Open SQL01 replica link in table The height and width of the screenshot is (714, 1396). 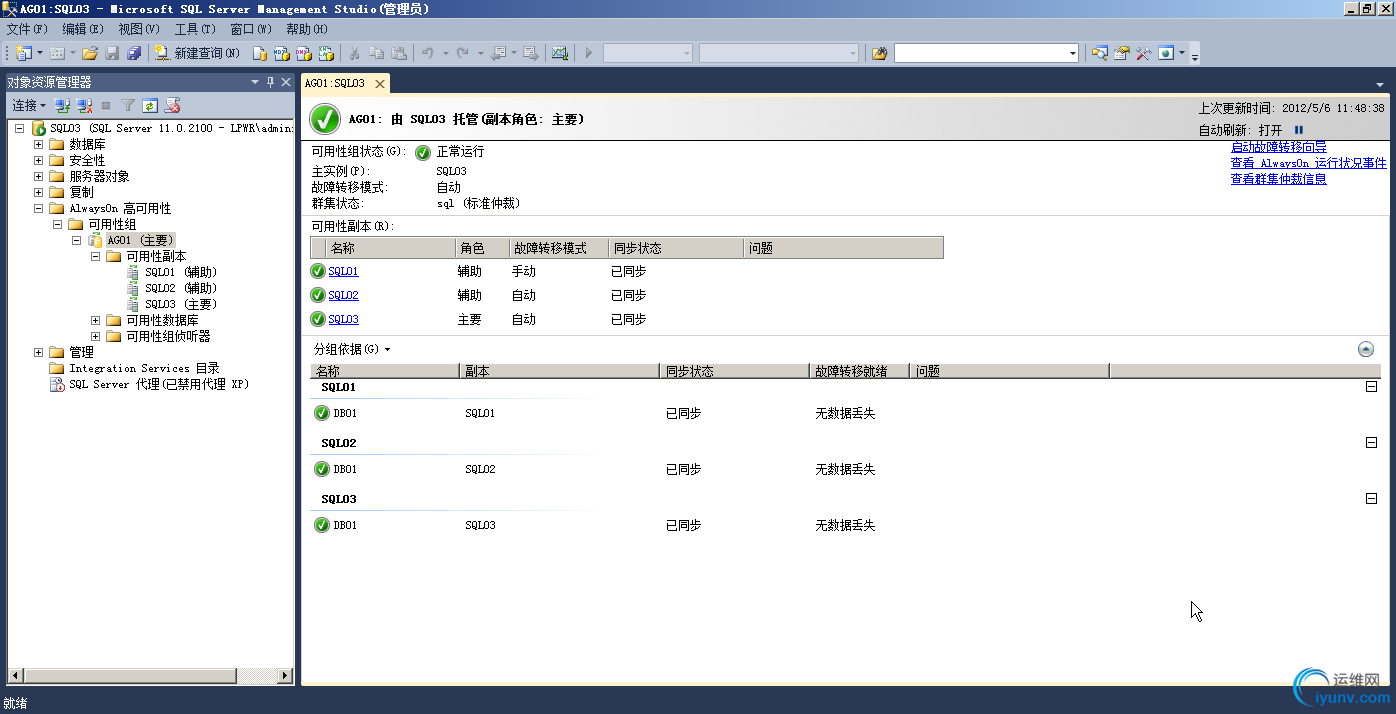click(343, 271)
